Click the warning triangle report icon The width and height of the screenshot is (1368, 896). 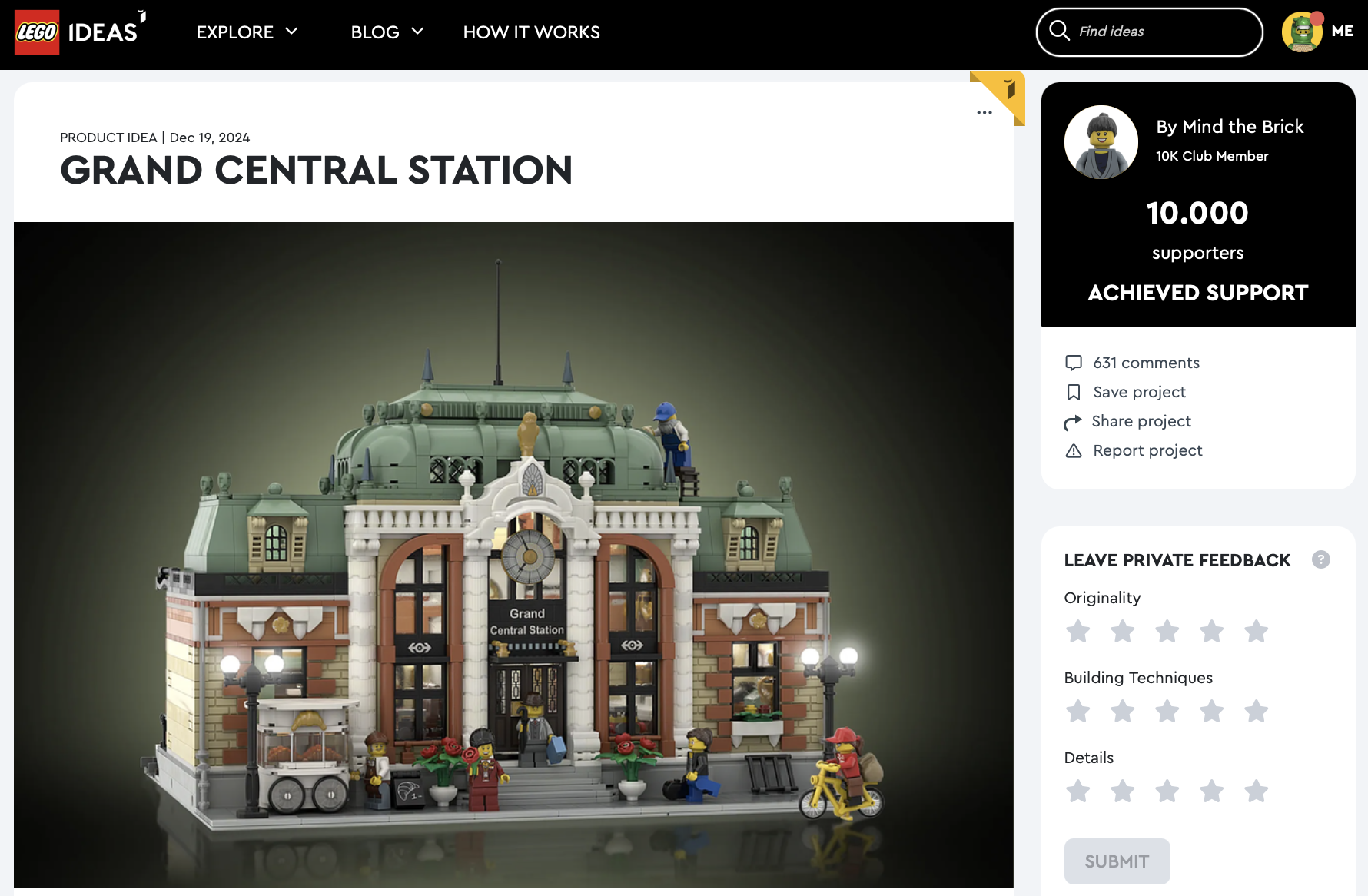(x=1074, y=451)
